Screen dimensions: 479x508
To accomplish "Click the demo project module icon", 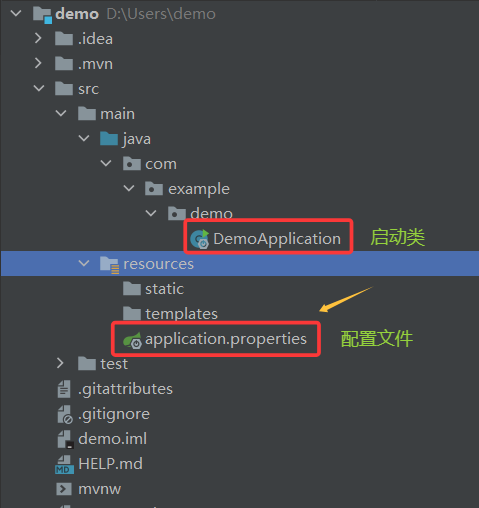I will click(42, 15).
